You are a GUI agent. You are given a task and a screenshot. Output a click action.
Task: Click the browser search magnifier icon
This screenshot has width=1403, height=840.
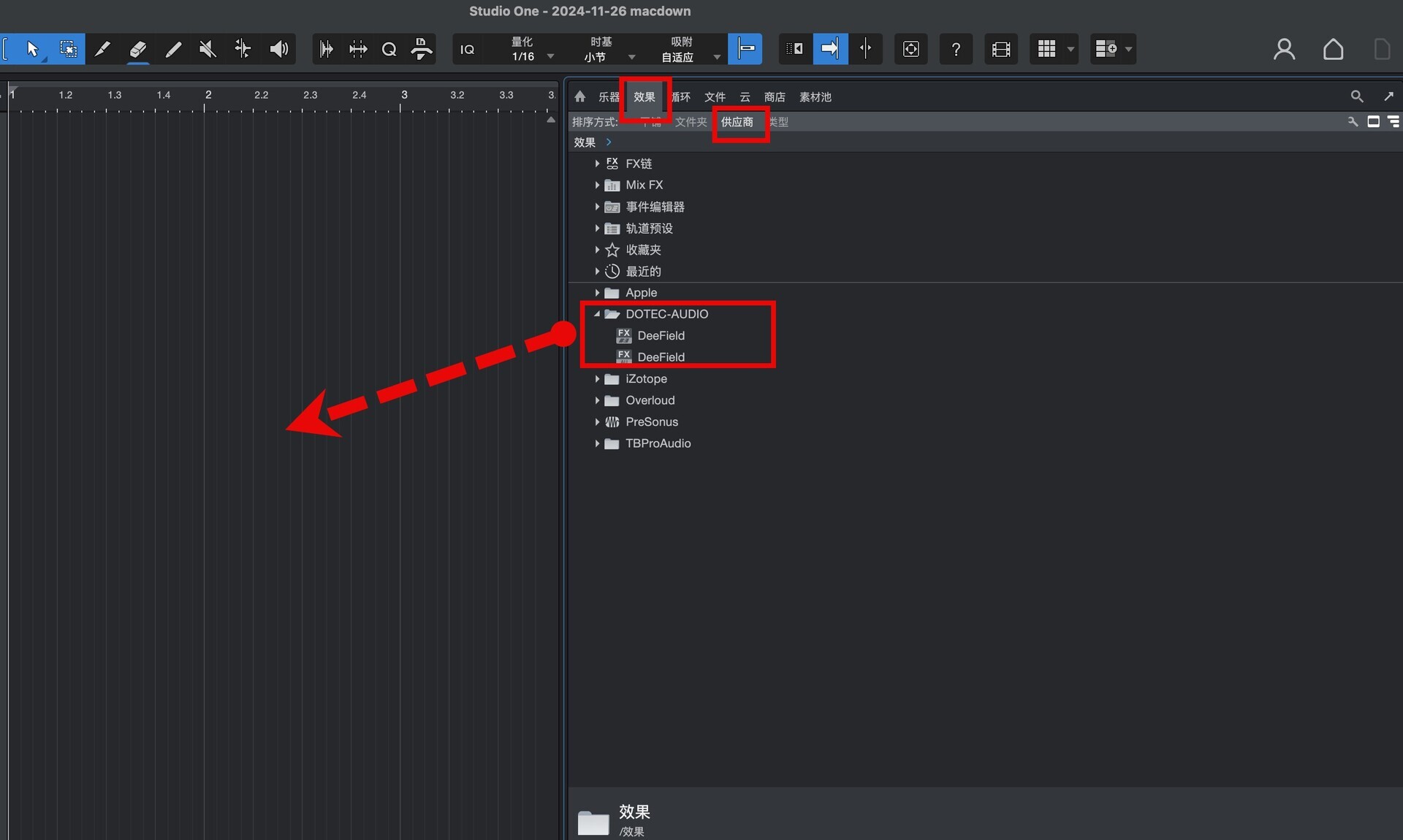click(1357, 96)
